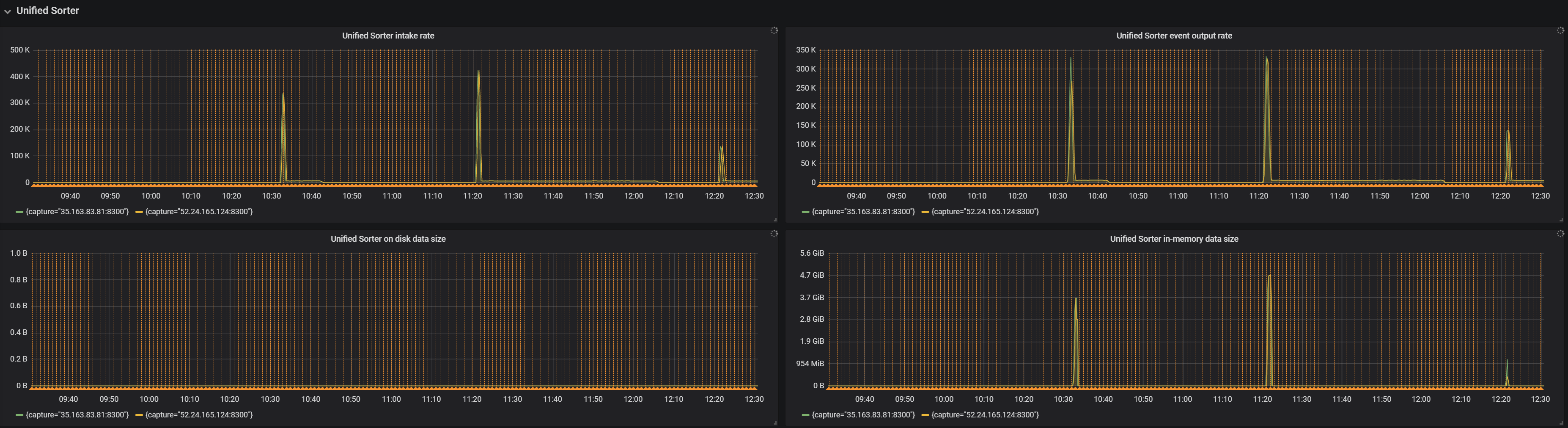1568x428 pixels.
Task: Click the loading spinner on disk data size panel
Action: coord(774,232)
